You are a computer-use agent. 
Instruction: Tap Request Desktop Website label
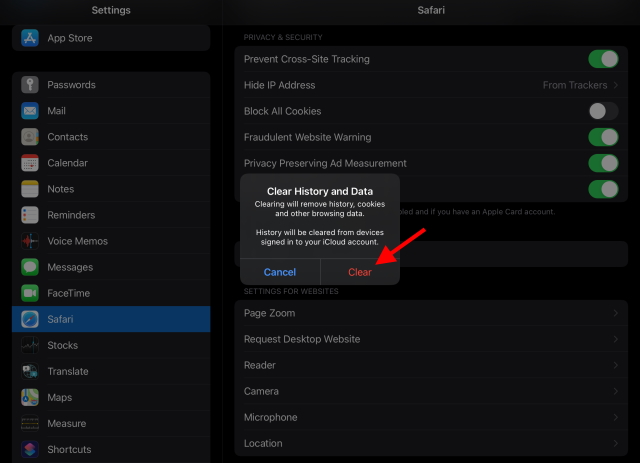[x=302, y=339]
